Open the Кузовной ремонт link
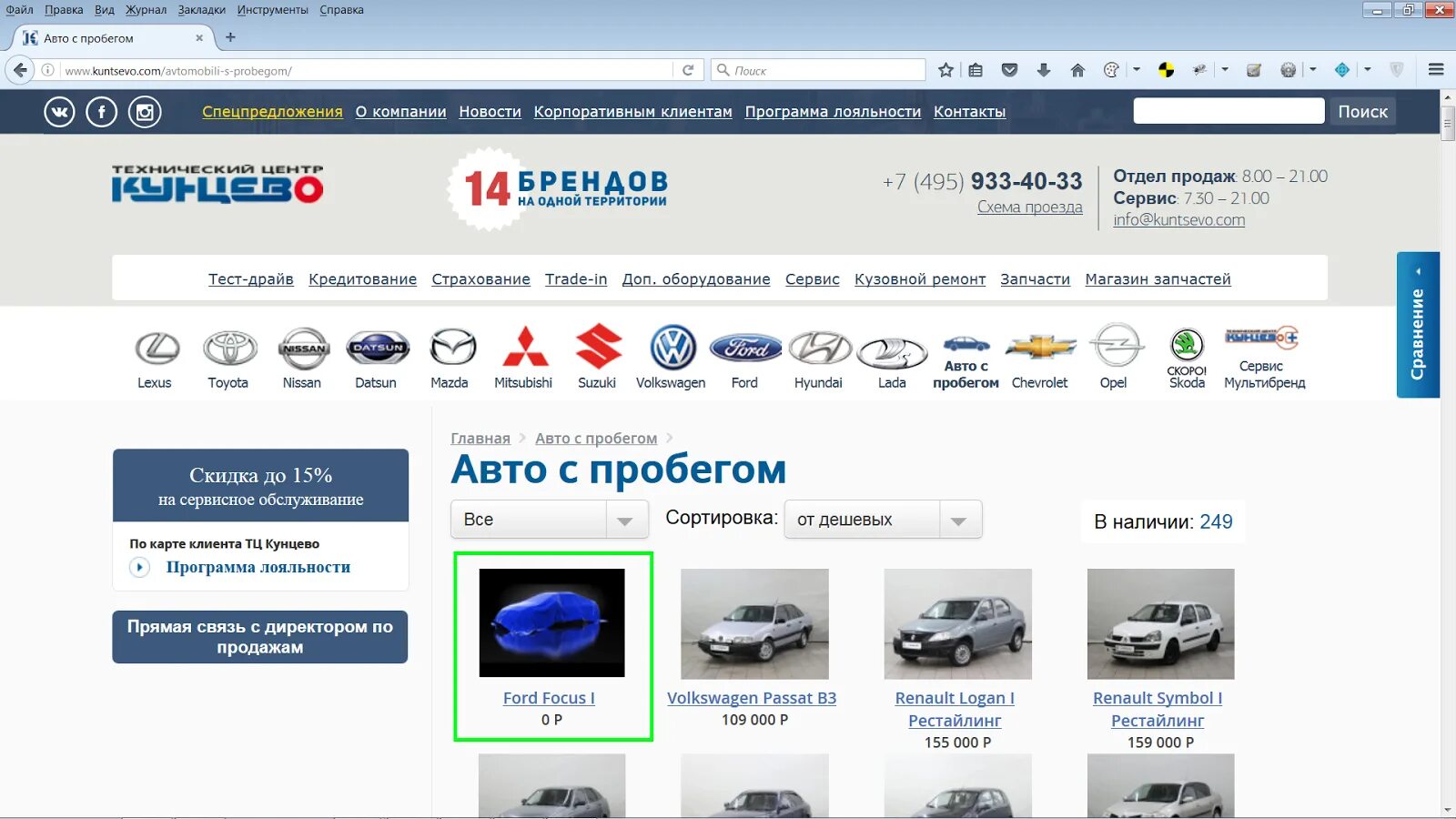This screenshot has height=819, width=1456. coord(920,279)
